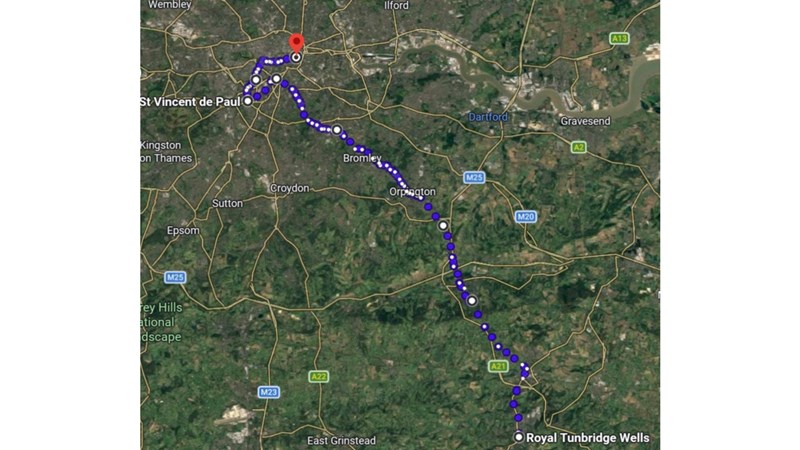Click the Bromley place label
Image resolution: width=800 pixels, height=450 pixels.
pos(362,158)
